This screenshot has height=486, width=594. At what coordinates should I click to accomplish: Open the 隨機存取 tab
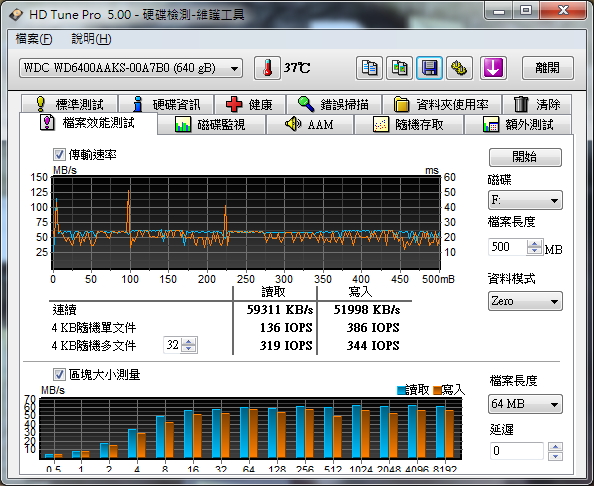(x=409, y=125)
